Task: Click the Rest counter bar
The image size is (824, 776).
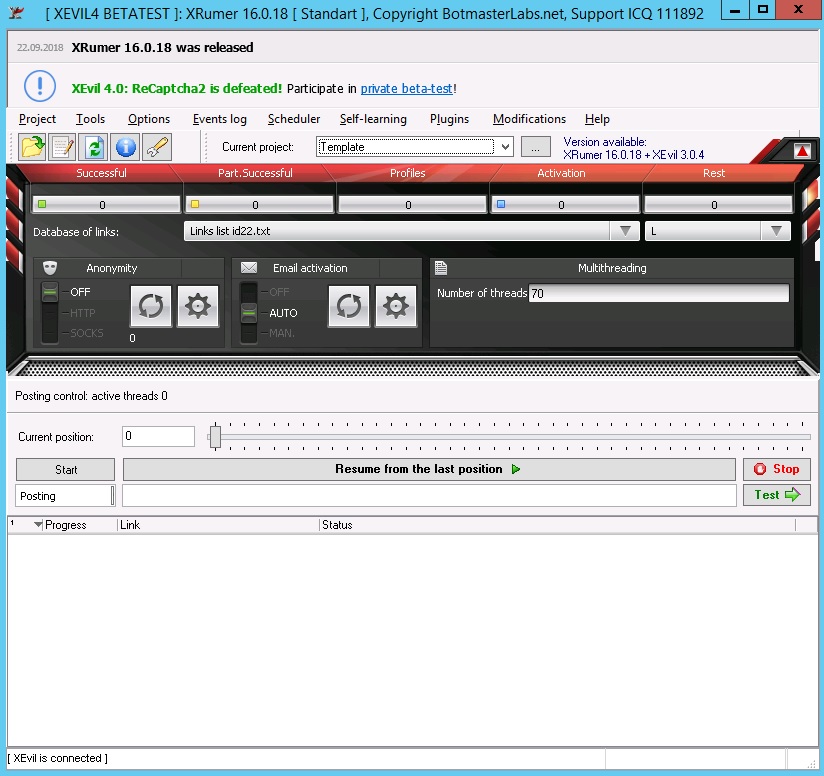Action: pyautogui.click(x=718, y=204)
